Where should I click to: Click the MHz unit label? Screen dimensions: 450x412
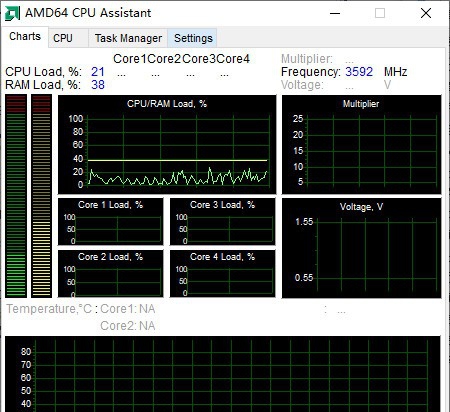pos(395,72)
